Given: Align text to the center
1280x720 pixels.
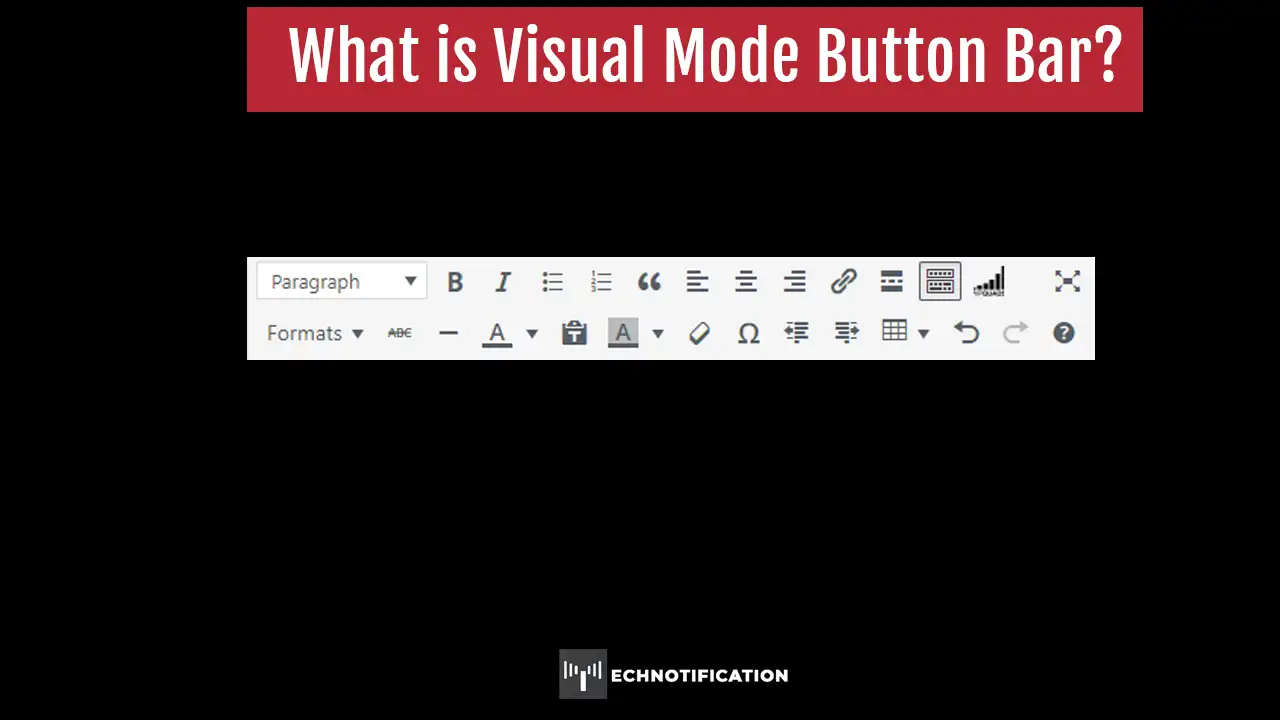Looking at the screenshot, I should pyautogui.click(x=745, y=281).
